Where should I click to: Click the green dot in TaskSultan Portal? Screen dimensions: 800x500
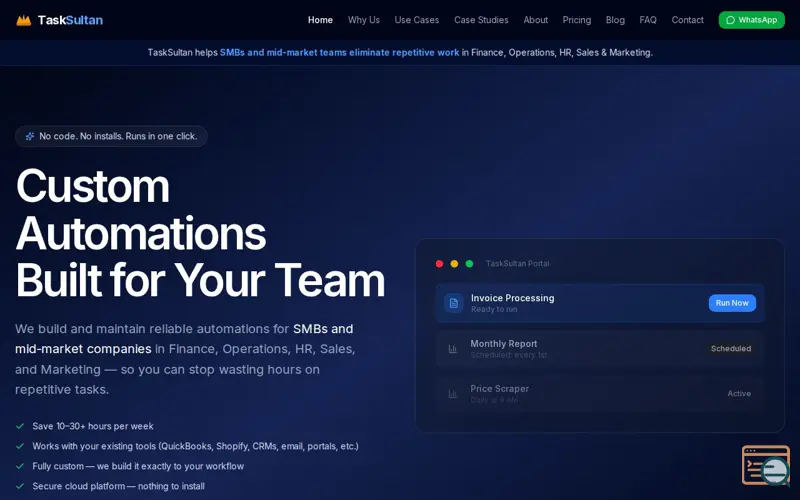pos(469,264)
